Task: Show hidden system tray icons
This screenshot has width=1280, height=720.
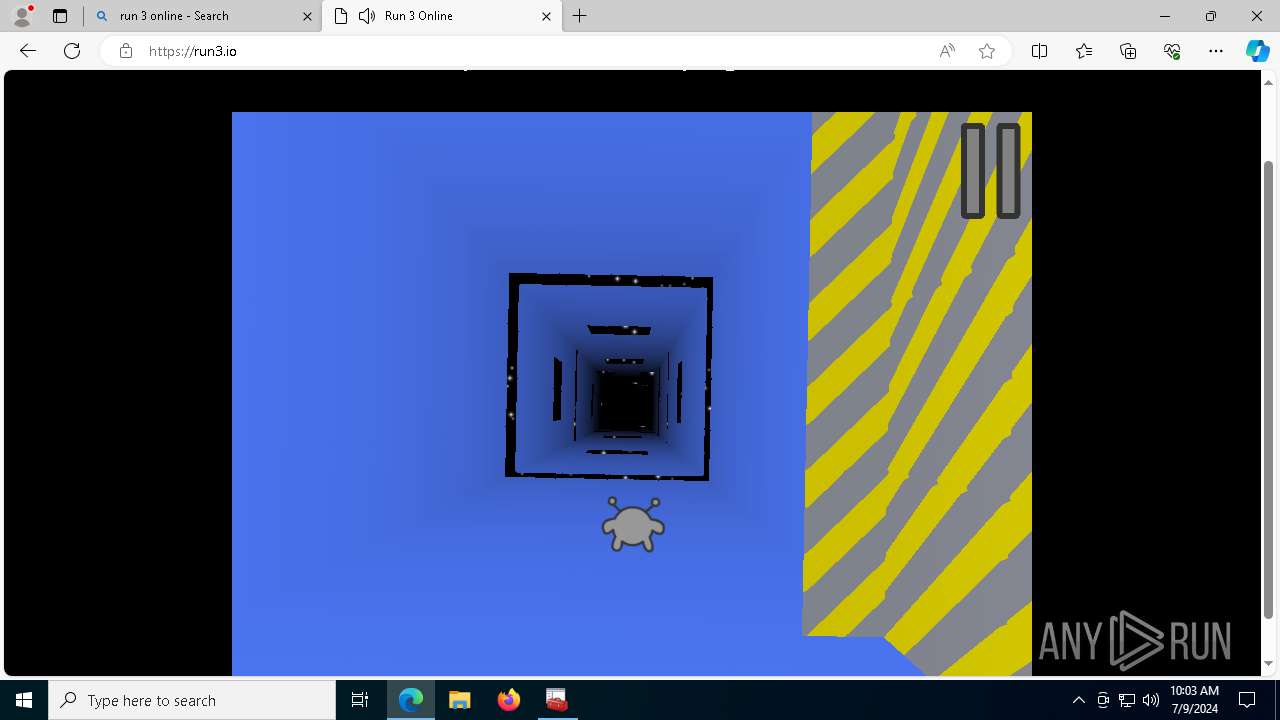Action: [x=1078, y=700]
